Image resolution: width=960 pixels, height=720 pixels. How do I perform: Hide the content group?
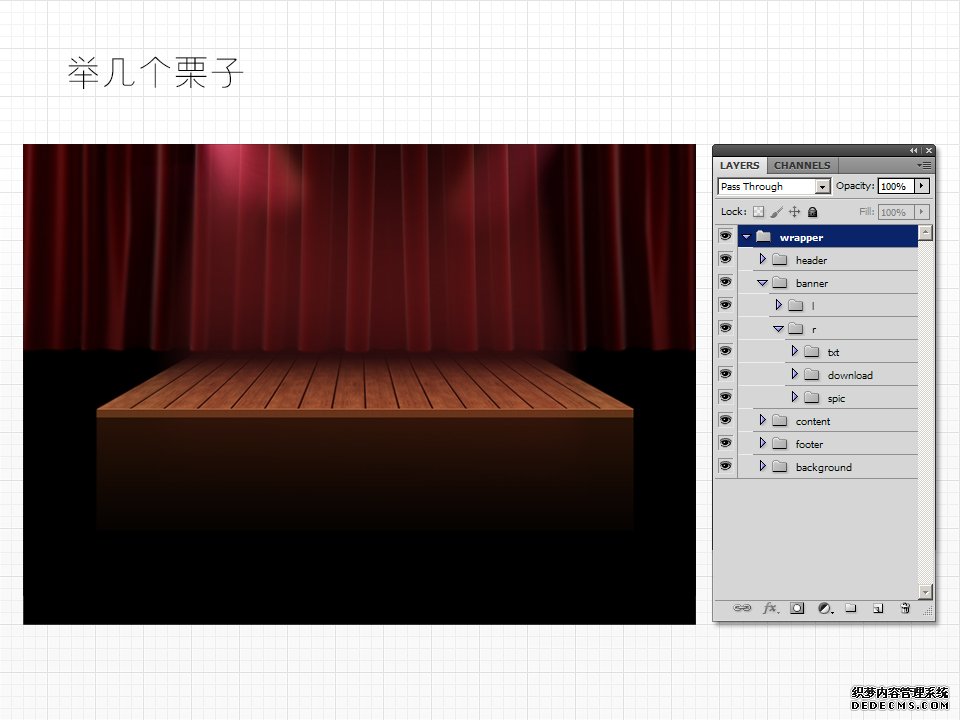[x=726, y=420]
